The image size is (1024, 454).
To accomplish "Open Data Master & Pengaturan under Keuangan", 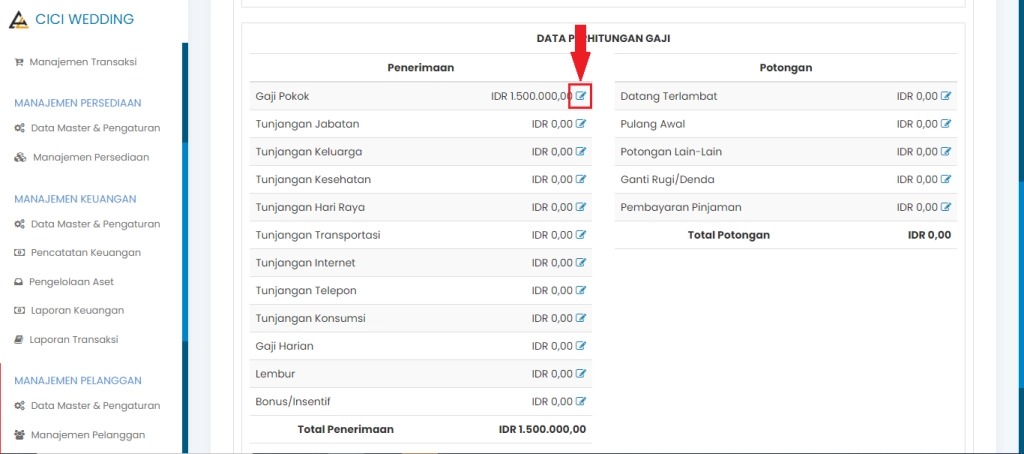I will pyautogui.click(x=87, y=224).
